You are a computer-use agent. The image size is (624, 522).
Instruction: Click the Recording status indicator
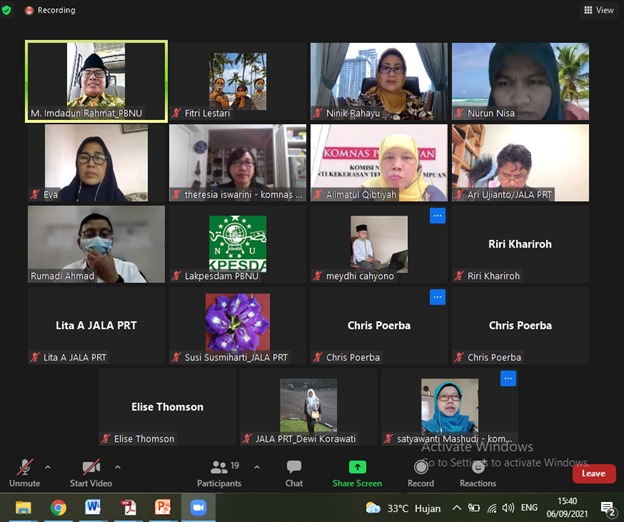(50, 10)
